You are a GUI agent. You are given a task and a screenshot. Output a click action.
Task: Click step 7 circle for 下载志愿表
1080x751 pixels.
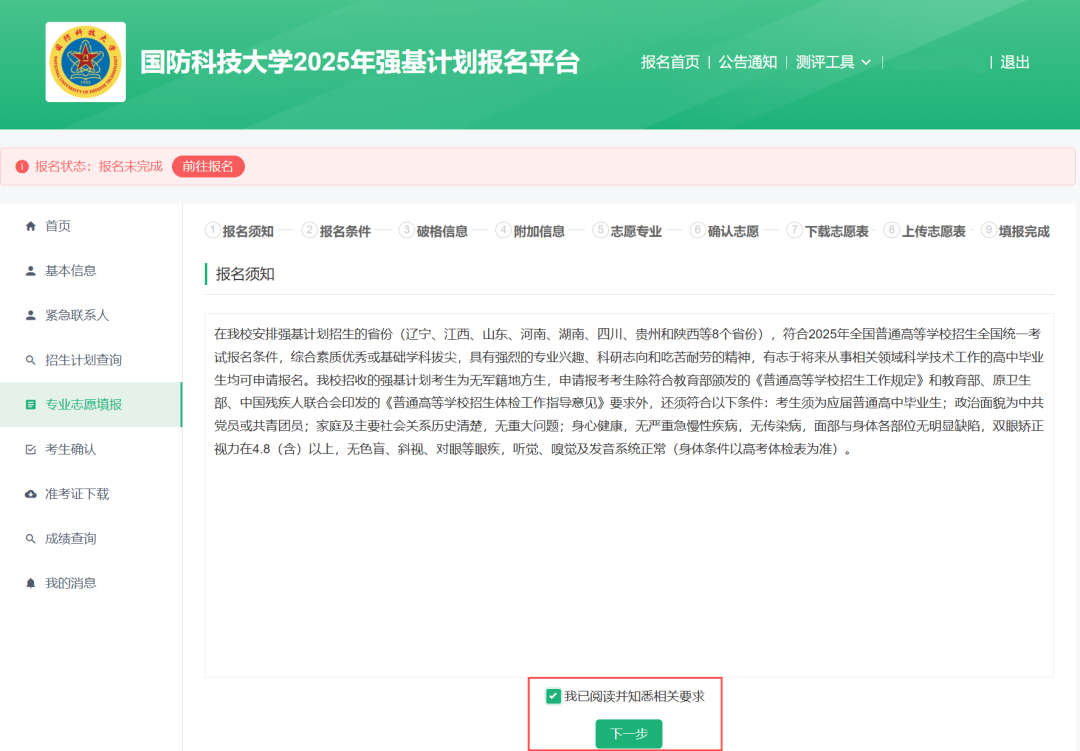pos(795,230)
